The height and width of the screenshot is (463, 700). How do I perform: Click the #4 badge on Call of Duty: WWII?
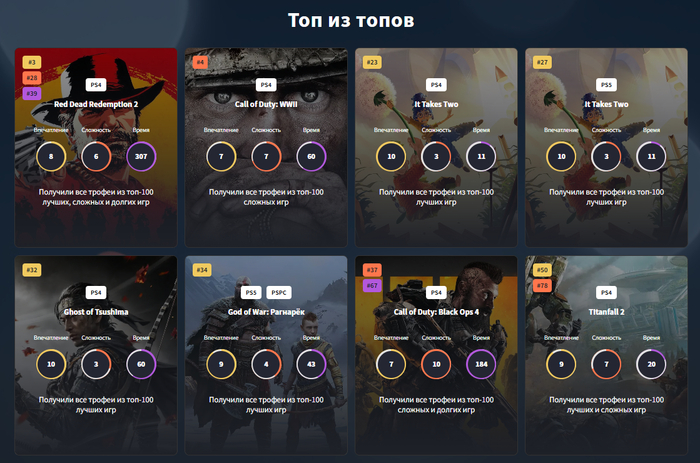click(x=200, y=62)
